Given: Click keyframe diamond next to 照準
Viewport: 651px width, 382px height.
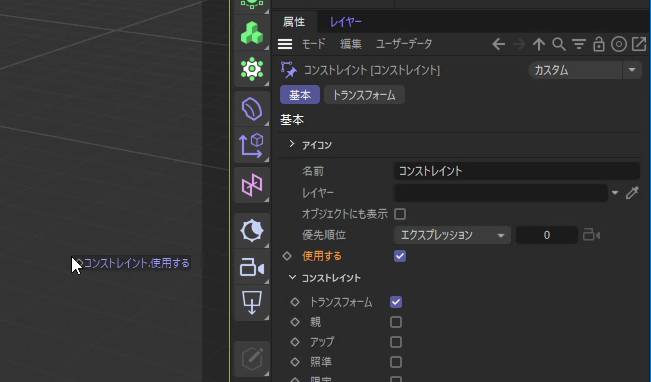Looking at the screenshot, I should [295, 362].
